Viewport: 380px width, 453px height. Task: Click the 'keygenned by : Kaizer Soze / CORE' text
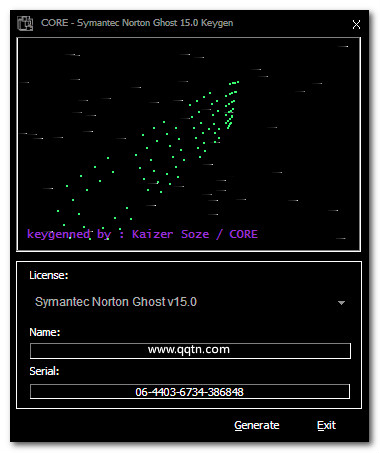[x=142, y=234]
